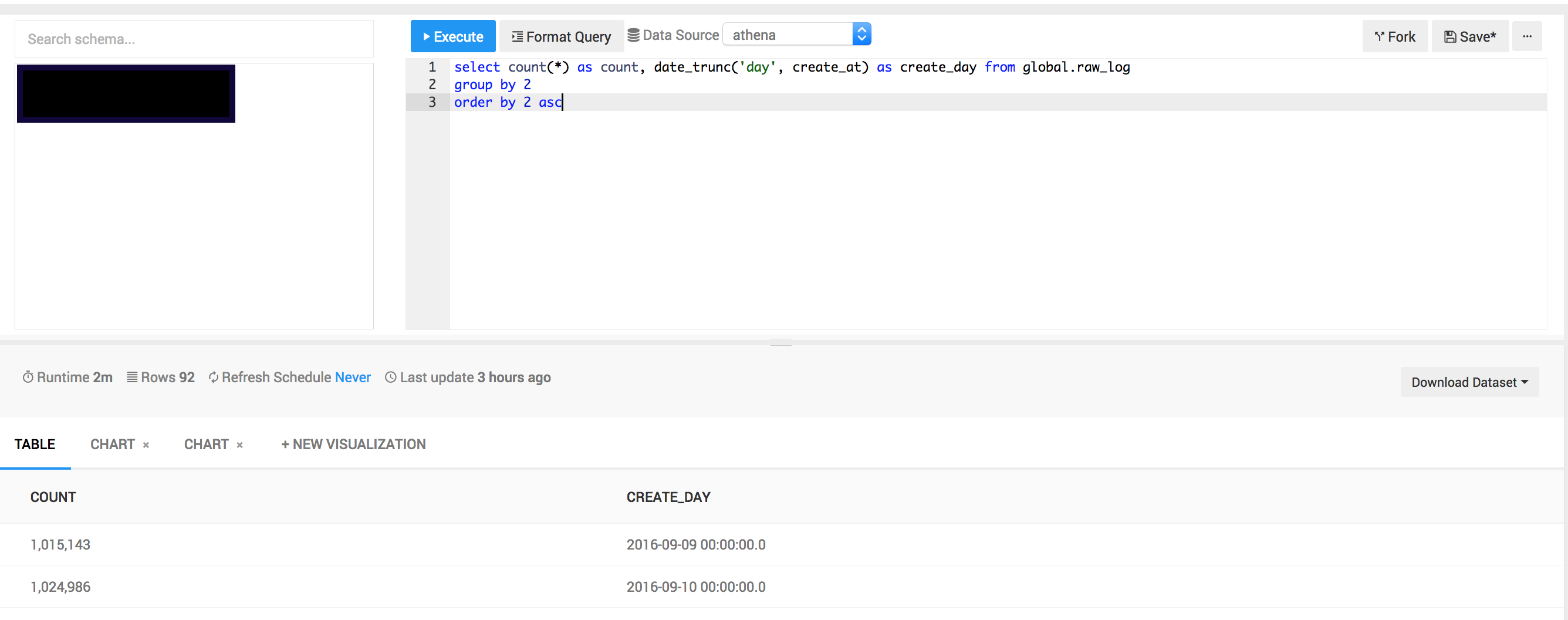Screen dimensions: 1568x620
Task: Click line 1 of the SQL editor
Action: [791, 67]
